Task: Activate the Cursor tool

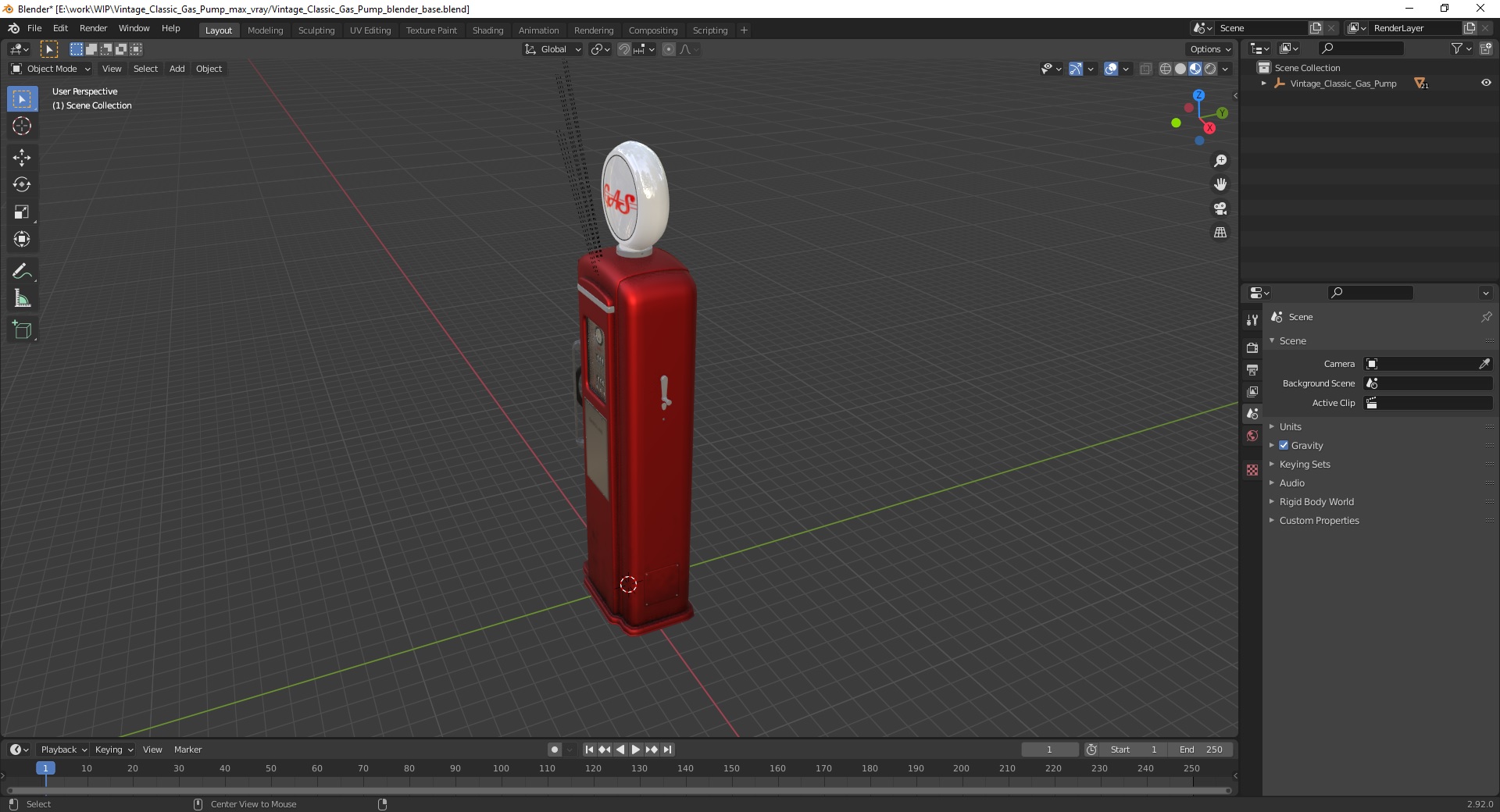Action: pyautogui.click(x=22, y=126)
